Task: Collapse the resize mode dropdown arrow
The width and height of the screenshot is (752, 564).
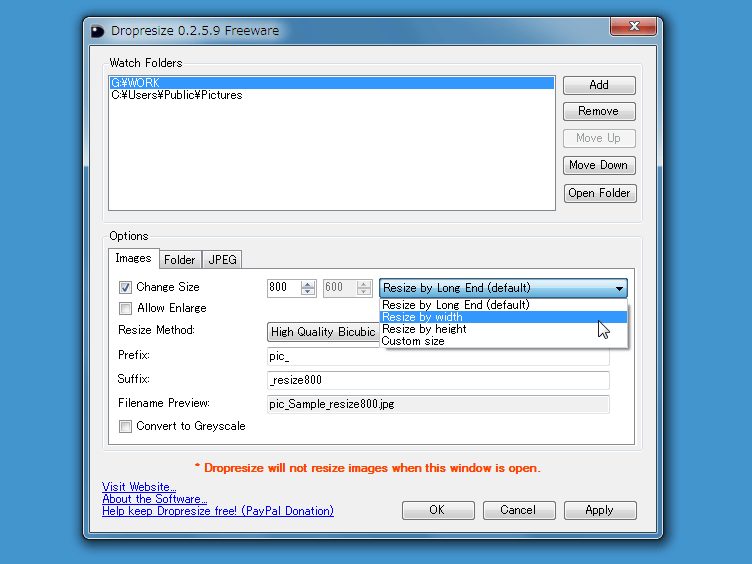Action: click(619, 288)
